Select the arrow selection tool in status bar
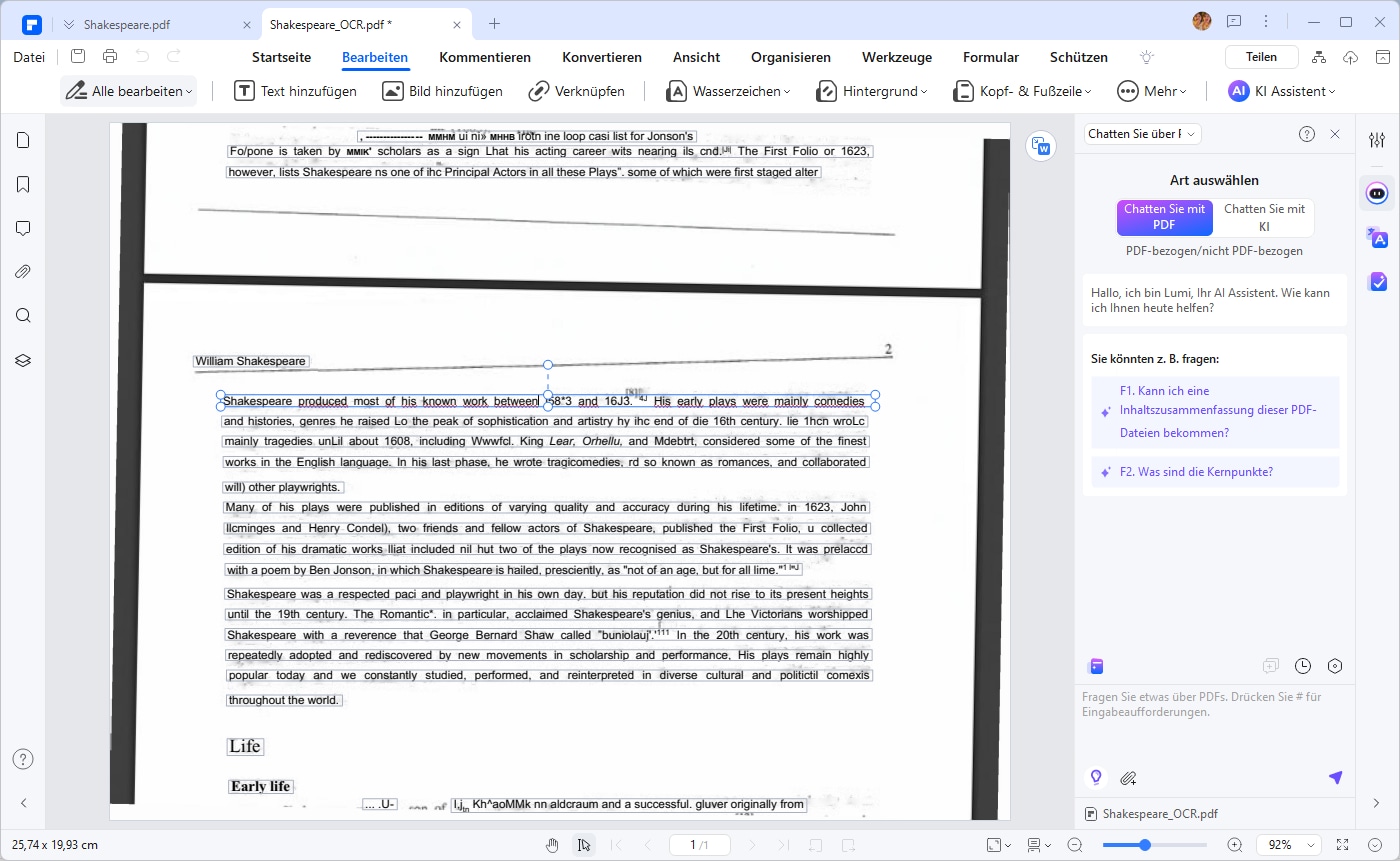This screenshot has width=1400, height=861. click(584, 845)
